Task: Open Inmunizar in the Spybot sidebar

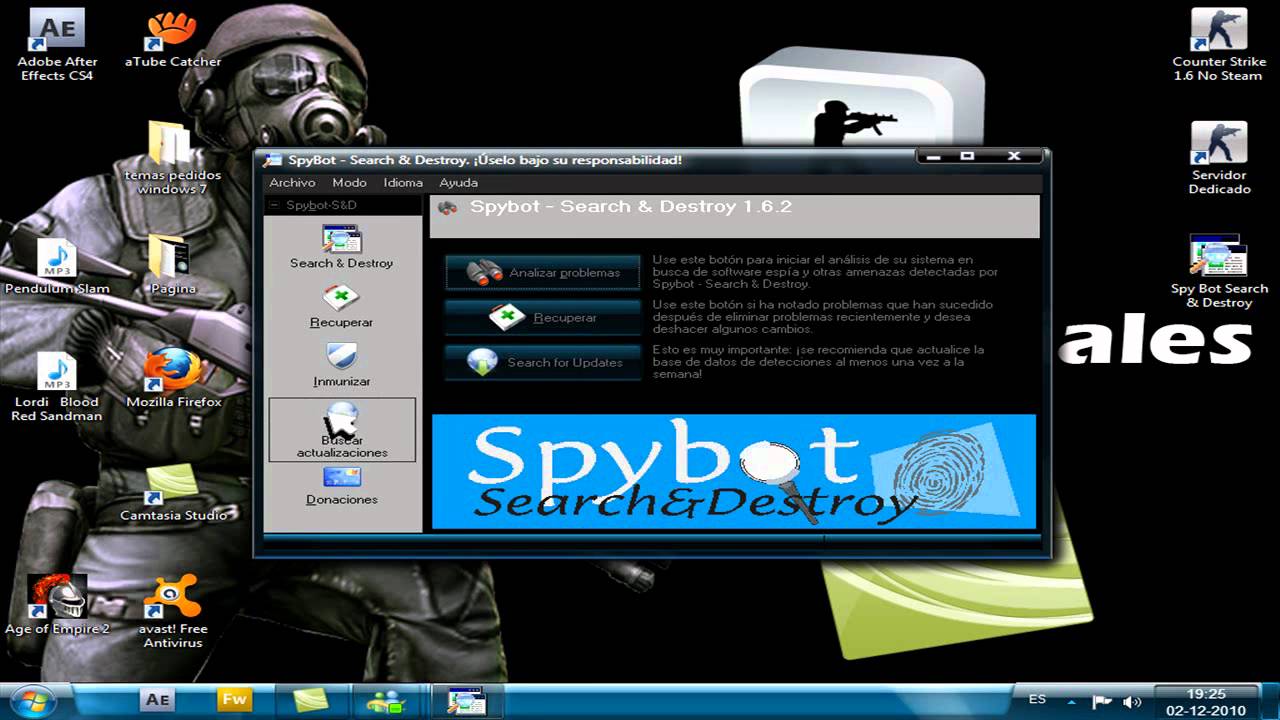Action: pos(342,365)
